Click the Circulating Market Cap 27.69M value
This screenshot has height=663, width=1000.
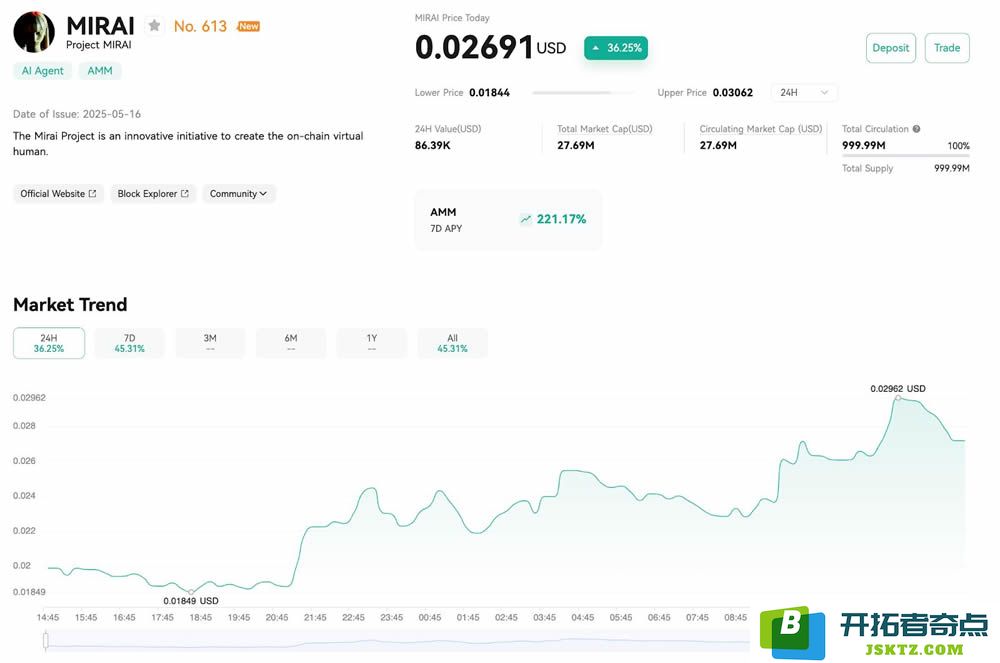coord(718,145)
